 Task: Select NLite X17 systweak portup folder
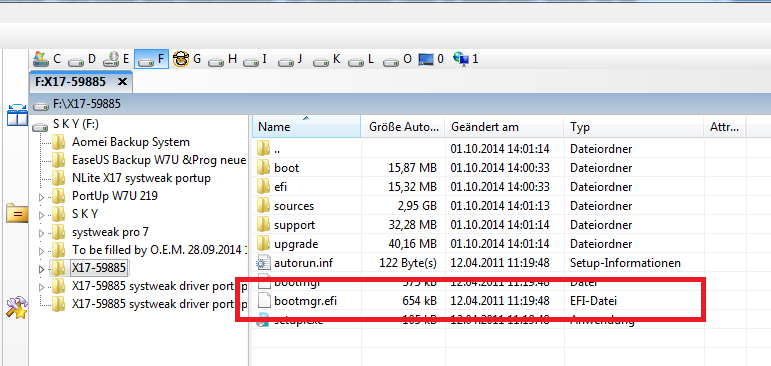coord(141,178)
